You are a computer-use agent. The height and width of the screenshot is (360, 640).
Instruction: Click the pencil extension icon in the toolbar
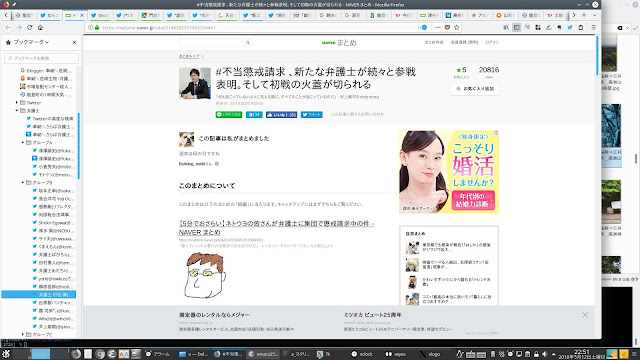tap(549, 27)
